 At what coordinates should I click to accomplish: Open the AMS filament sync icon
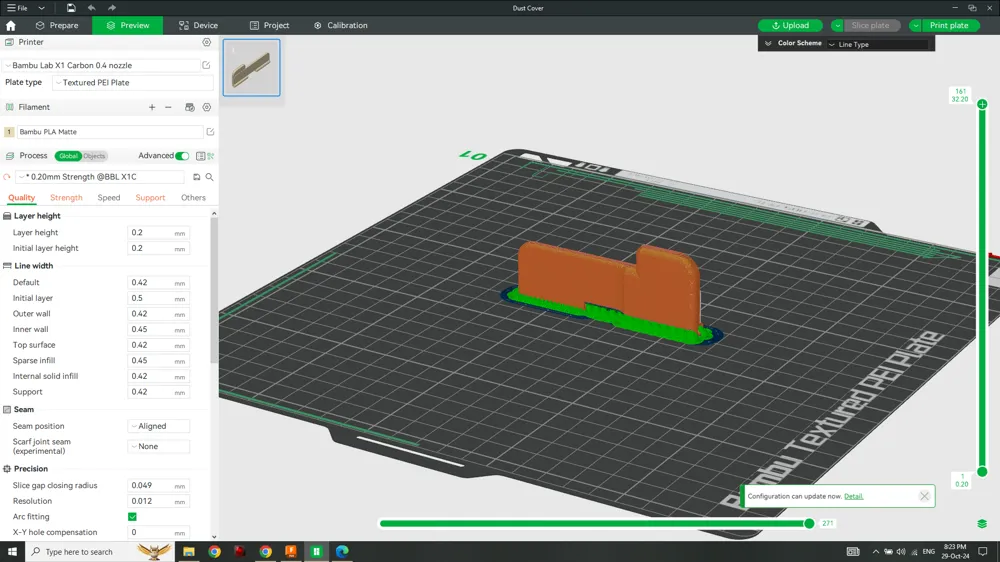(189, 107)
